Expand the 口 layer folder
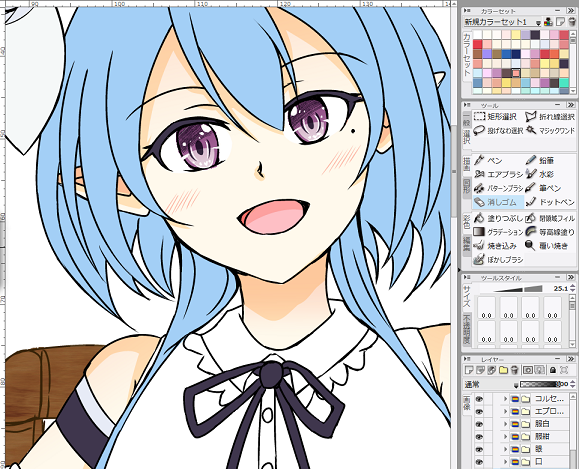The image size is (579, 469). 506,462
